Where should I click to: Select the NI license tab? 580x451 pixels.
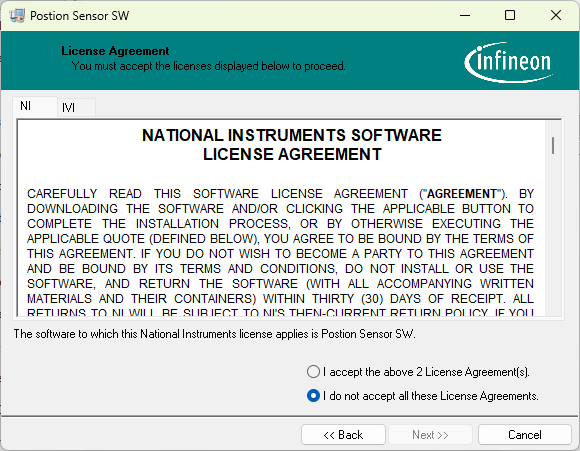34,106
